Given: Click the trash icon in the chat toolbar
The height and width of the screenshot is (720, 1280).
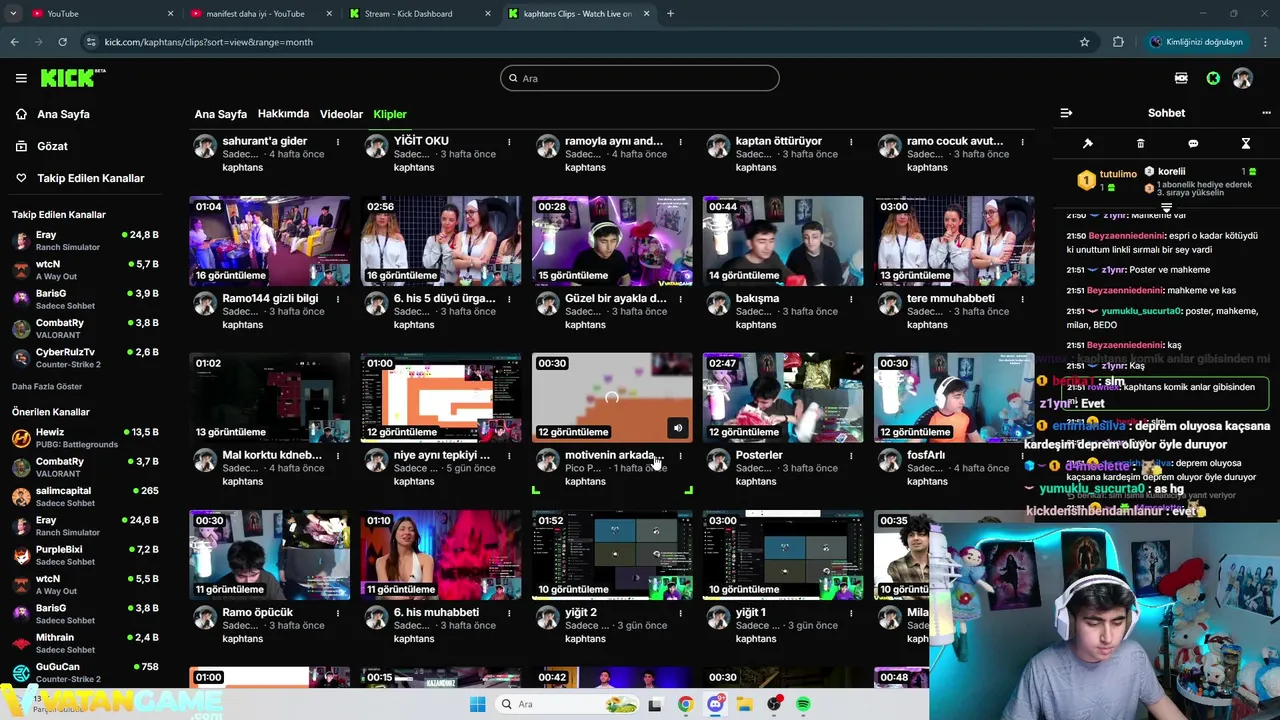Looking at the screenshot, I should pyautogui.click(x=1140, y=144).
